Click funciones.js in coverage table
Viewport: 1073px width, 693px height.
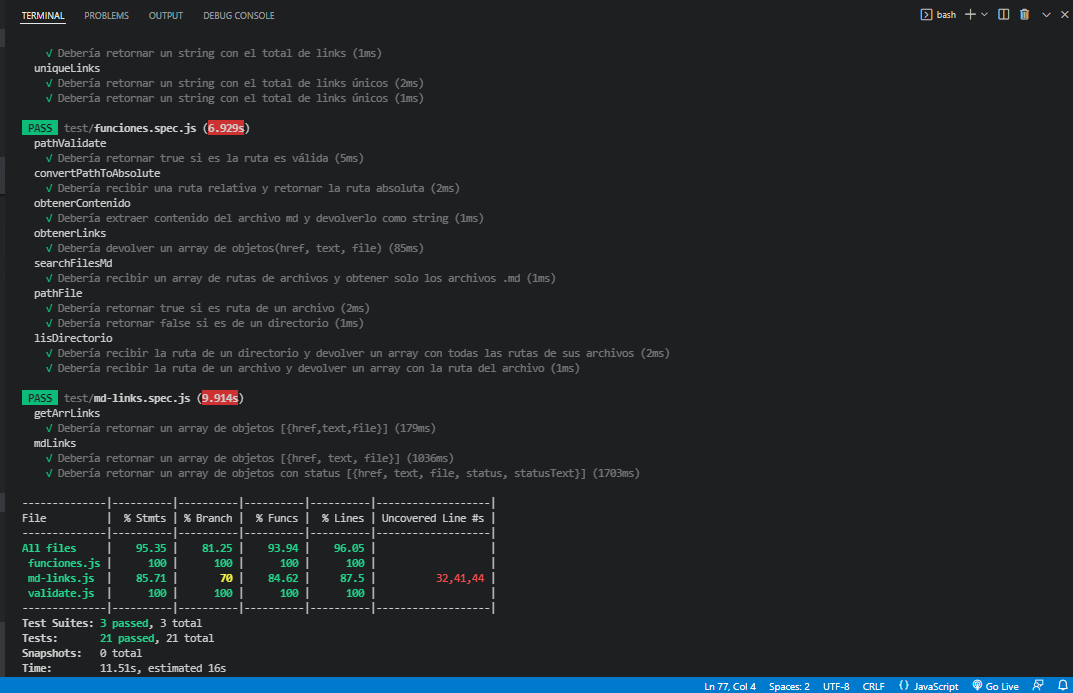coord(64,563)
